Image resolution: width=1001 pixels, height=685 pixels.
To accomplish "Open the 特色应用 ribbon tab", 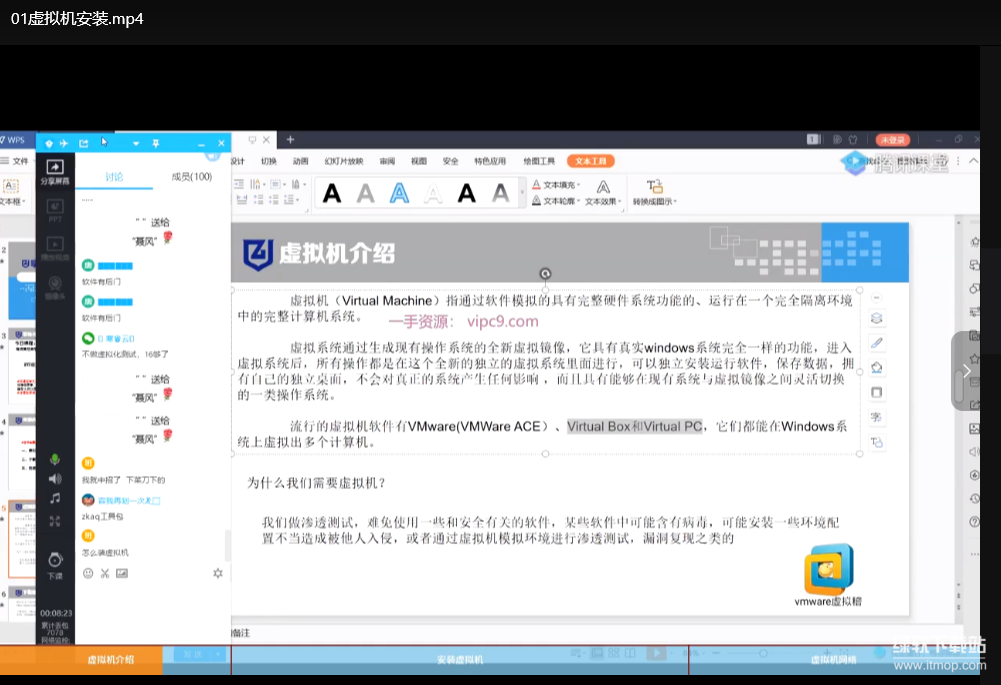I will click(x=490, y=162).
